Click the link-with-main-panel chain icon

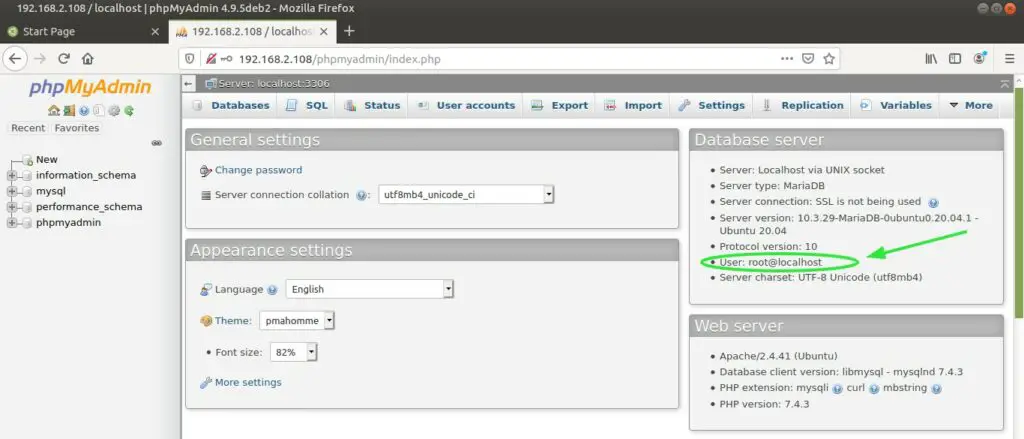pos(157,143)
